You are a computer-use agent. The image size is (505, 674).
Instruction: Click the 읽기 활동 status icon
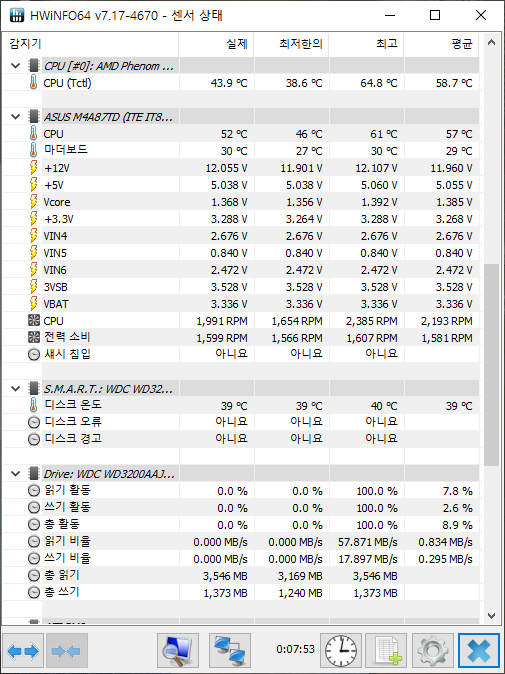(34, 490)
